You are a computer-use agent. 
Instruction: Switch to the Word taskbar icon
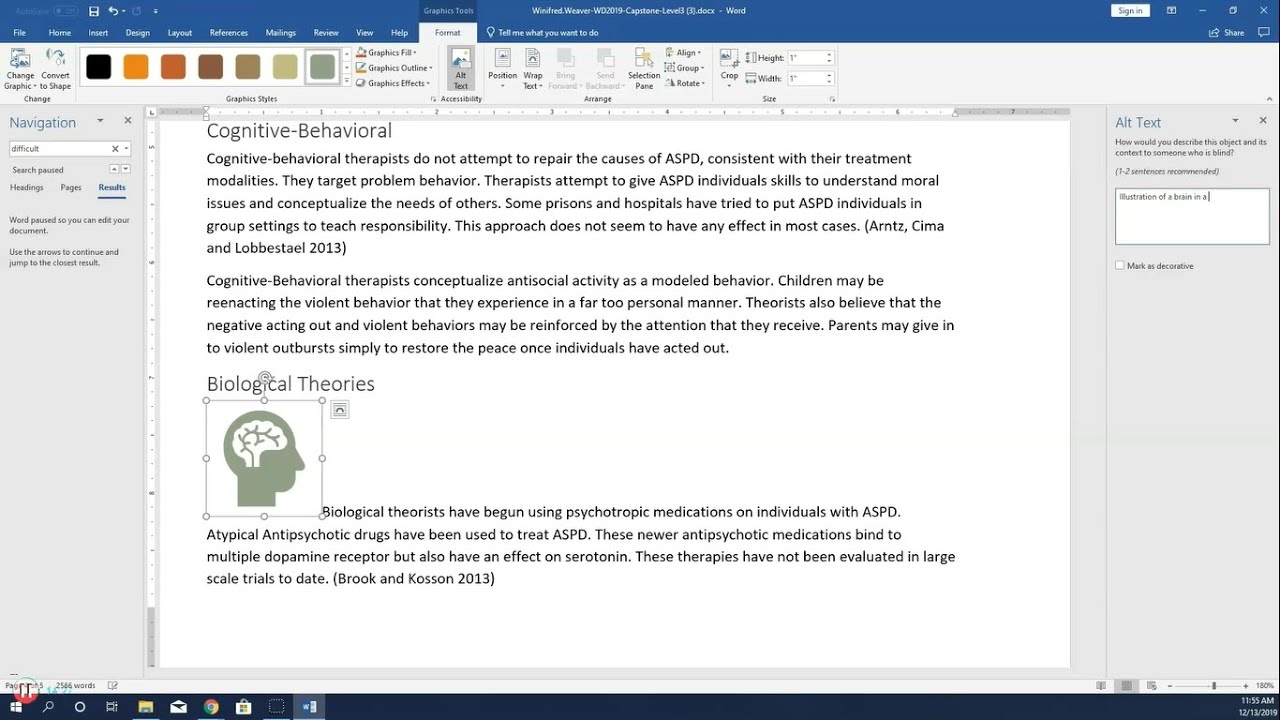tap(309, 707)
